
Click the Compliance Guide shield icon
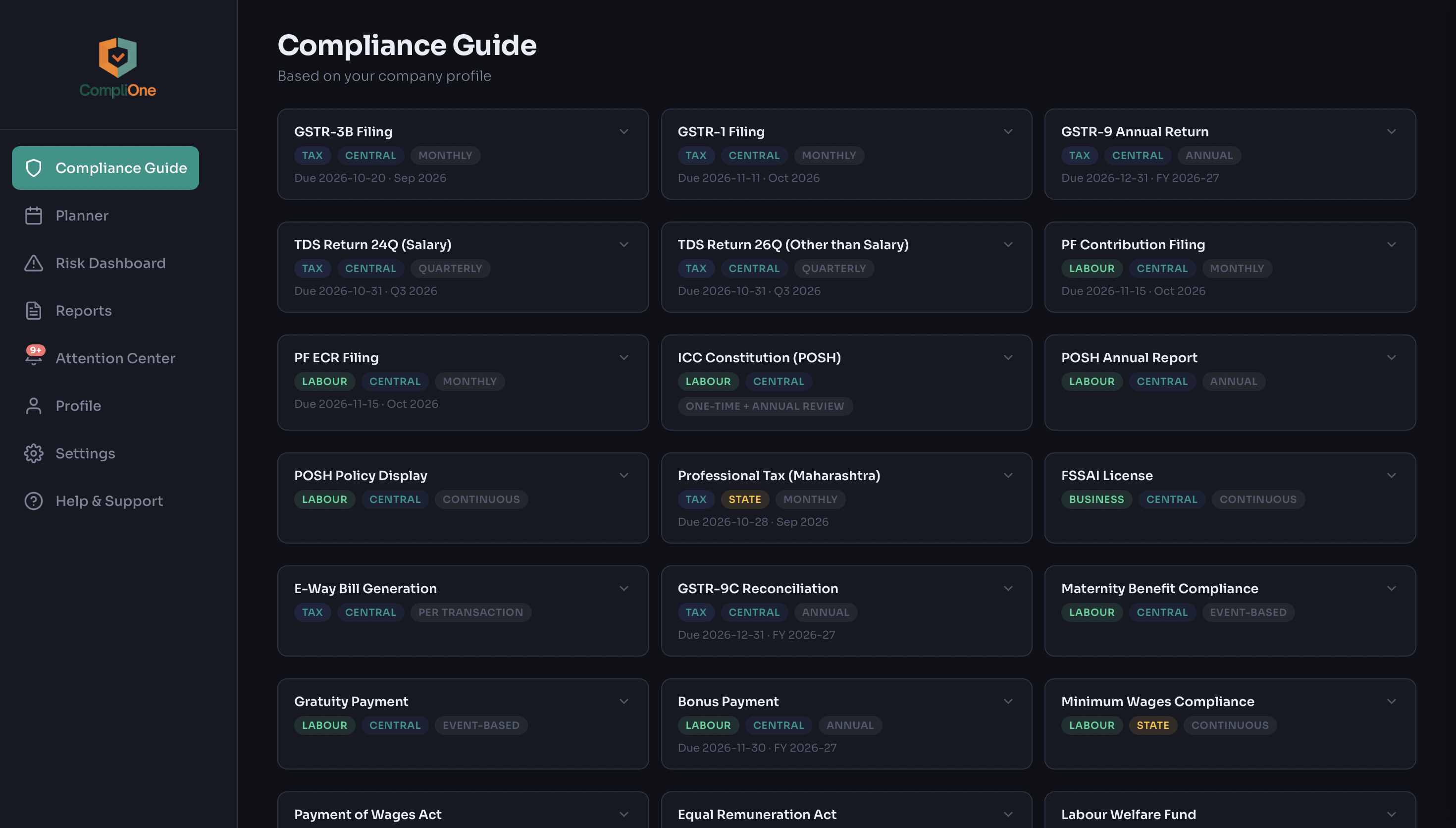34,168
